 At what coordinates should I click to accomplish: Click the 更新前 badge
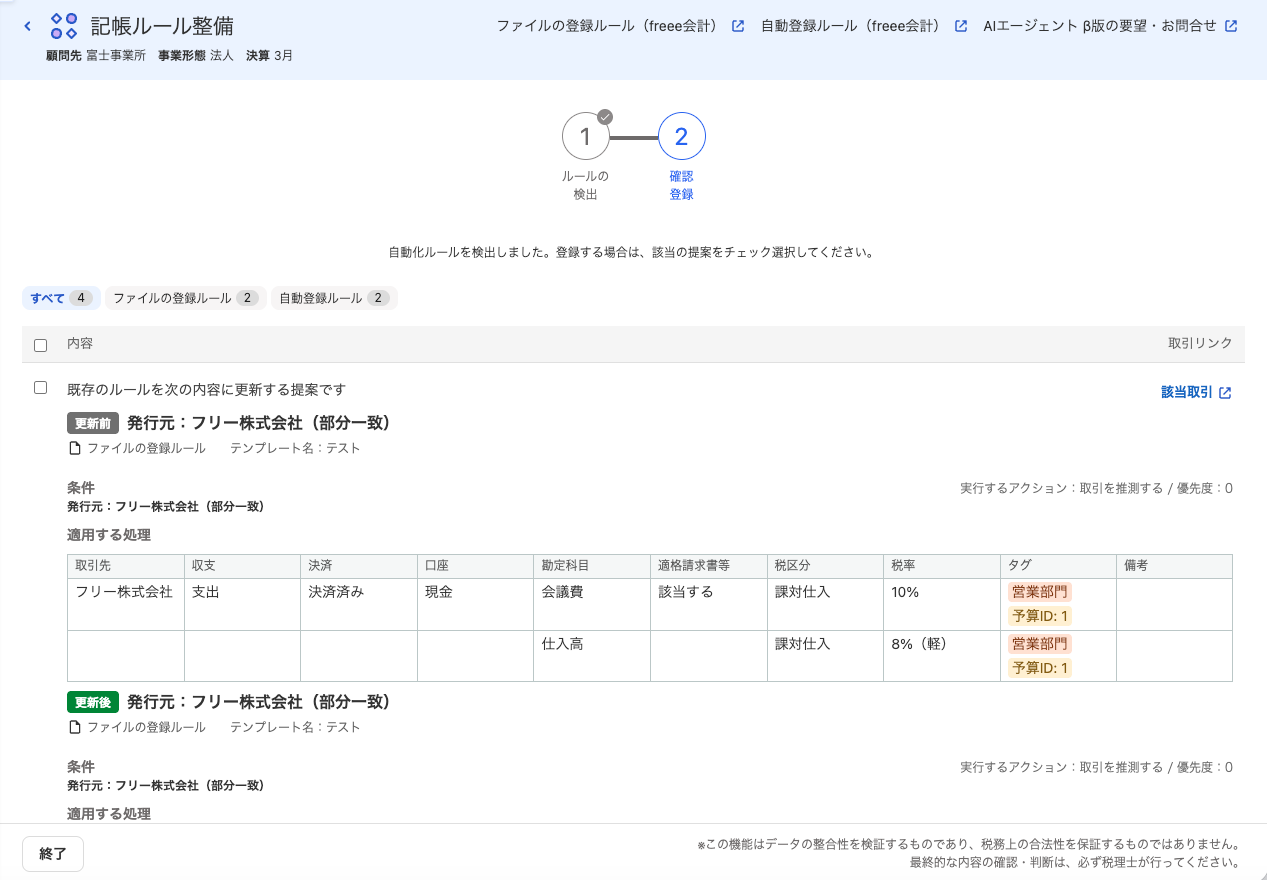pyautogui.click(x=93, y=423)
